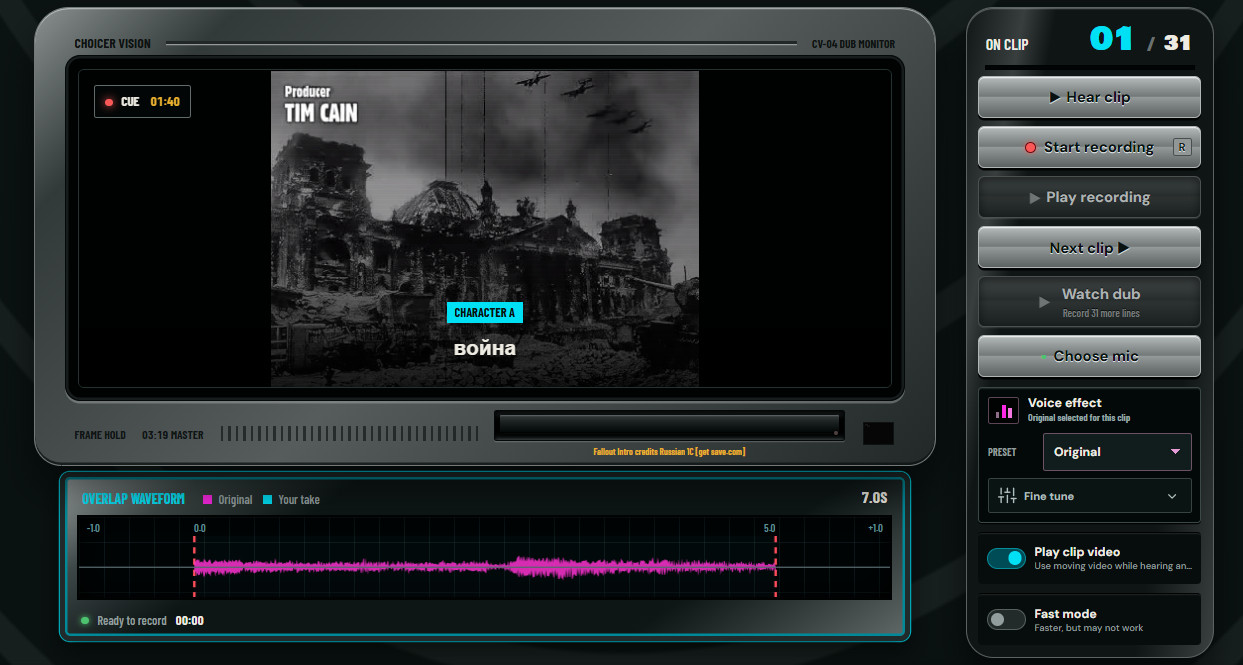Image resolution: width=1243 pixels, height=665 pixels.
Task: Click the Fallout Intro credits title text
Action: tap(669, 452)
